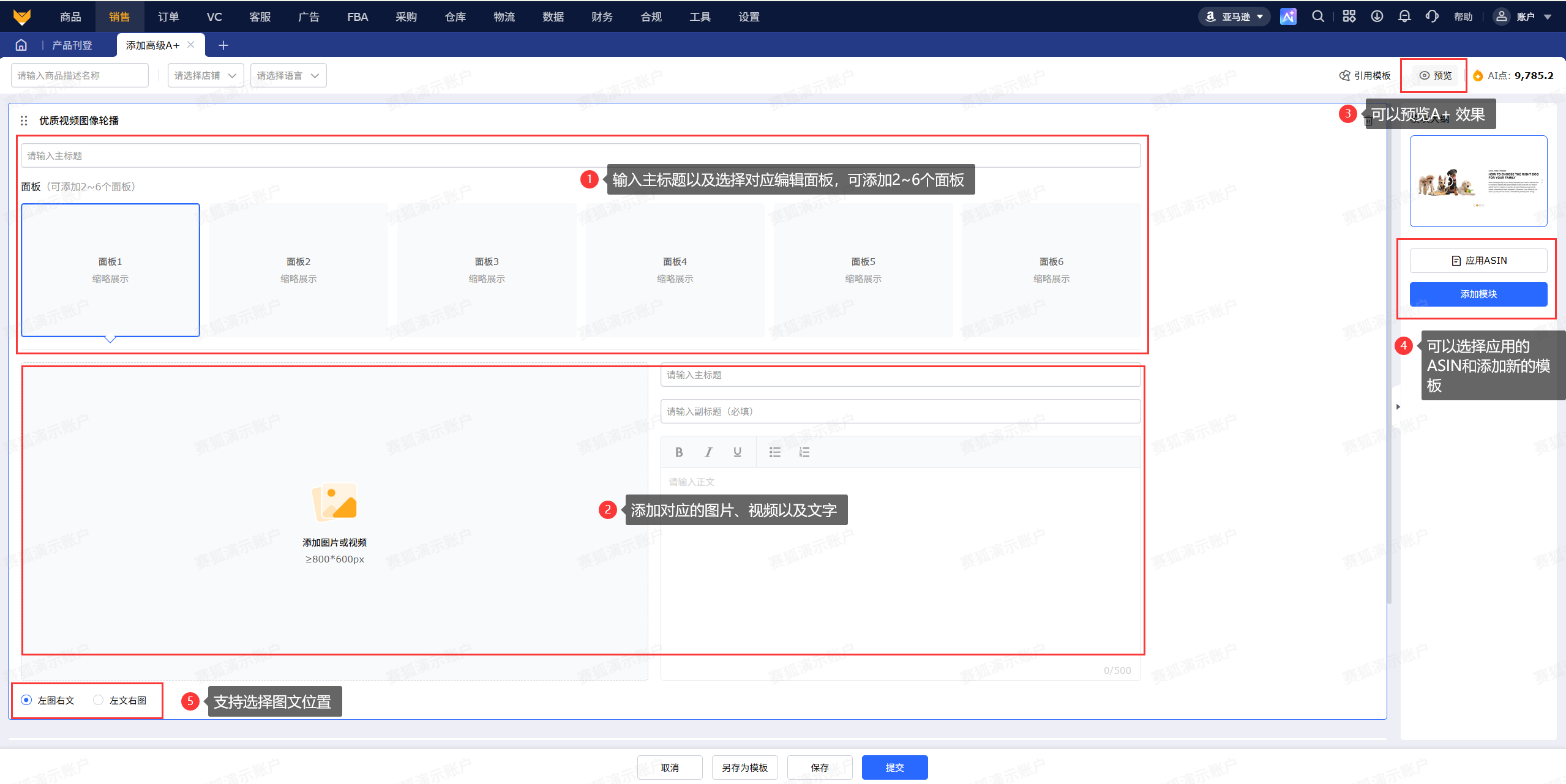Open the notification bell
The width and height of the screenshot is (1566, 784).
pyautogui.click(x=1404, y=17)
